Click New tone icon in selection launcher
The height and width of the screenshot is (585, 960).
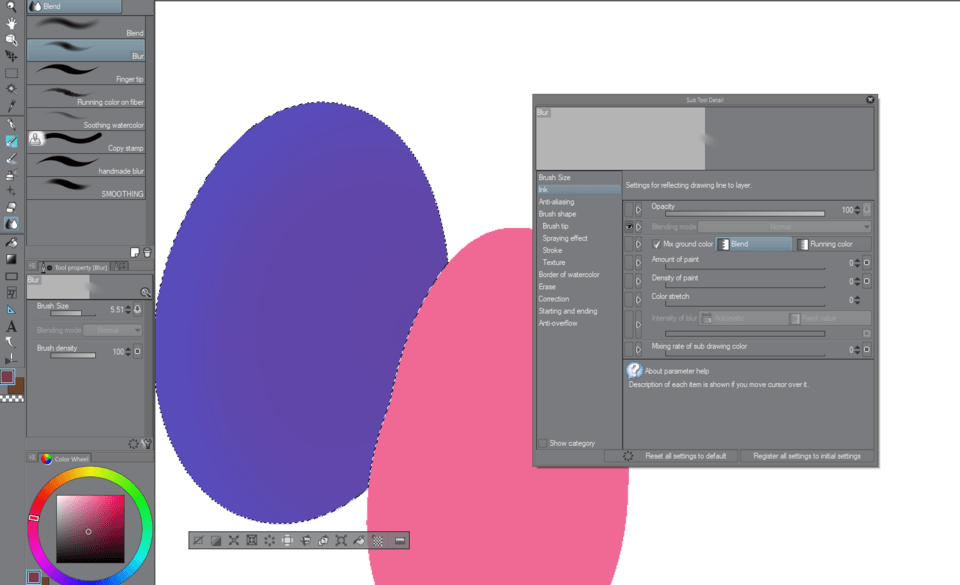pyautogui.click(x=378, y=540)
